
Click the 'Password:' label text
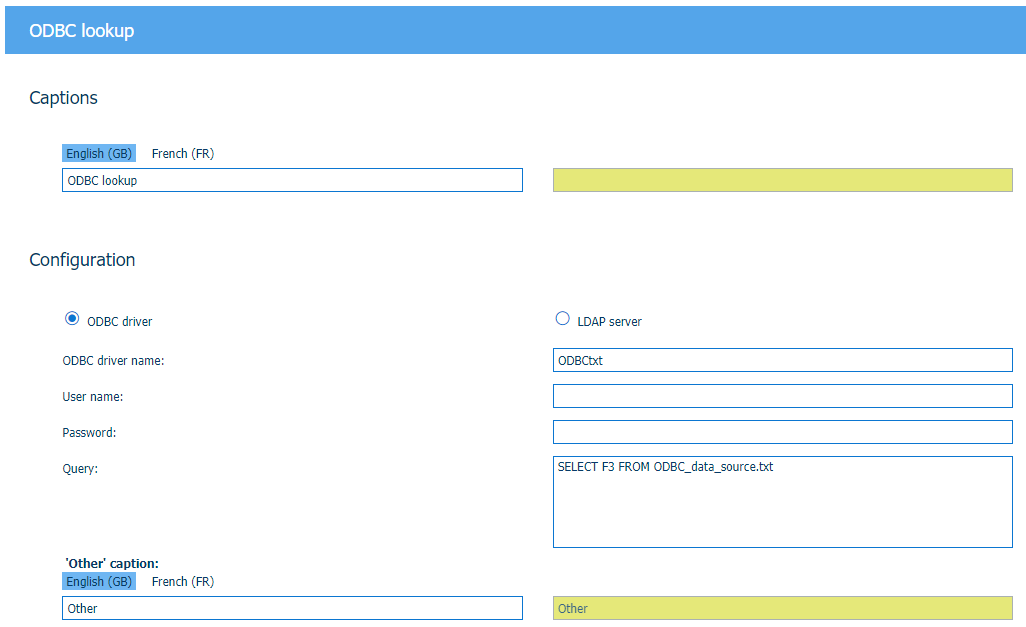[89, 433]
